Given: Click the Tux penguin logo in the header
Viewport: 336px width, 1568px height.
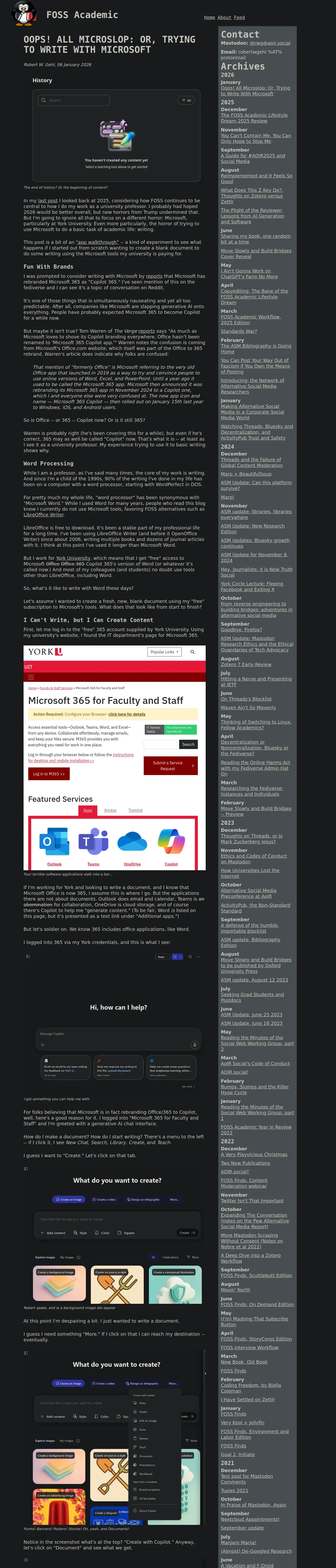Looking at the screenshot, I should coord(24,13).
